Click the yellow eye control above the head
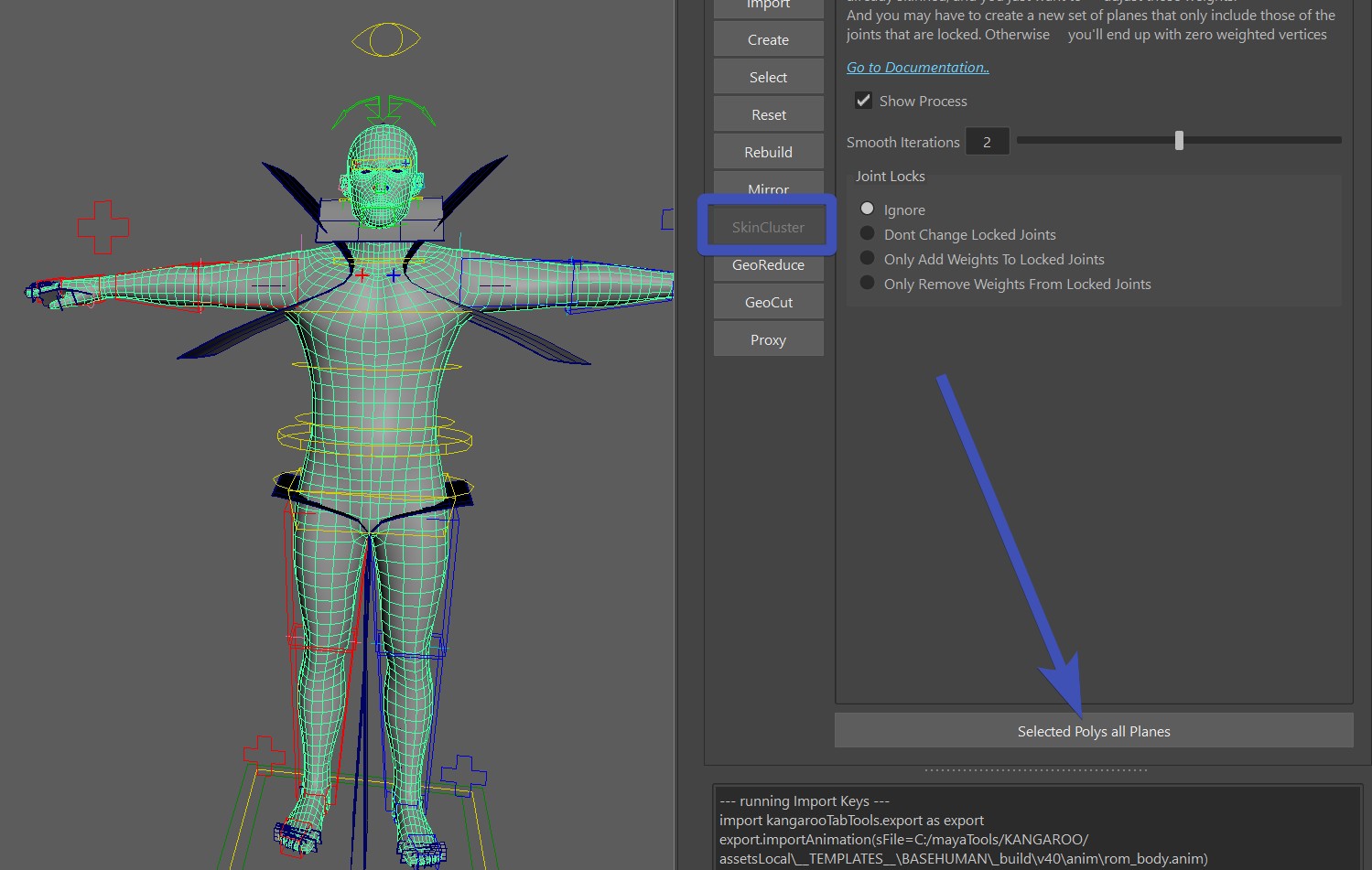Screen dimensions: 1372x870 tap(385, 39)
